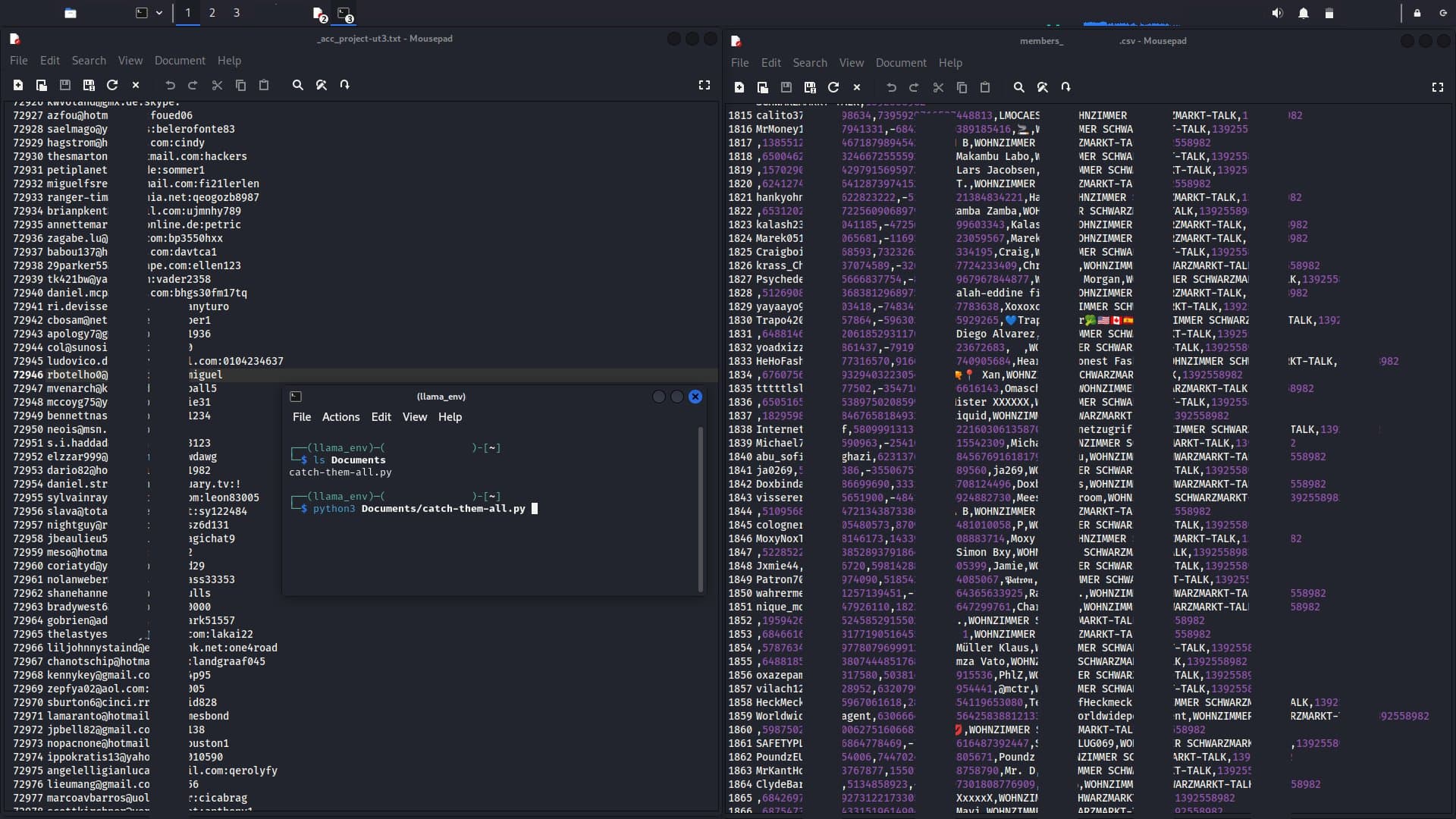
Task: Open View menu in csv Mousepad window
Action: [x=851, y=63]
